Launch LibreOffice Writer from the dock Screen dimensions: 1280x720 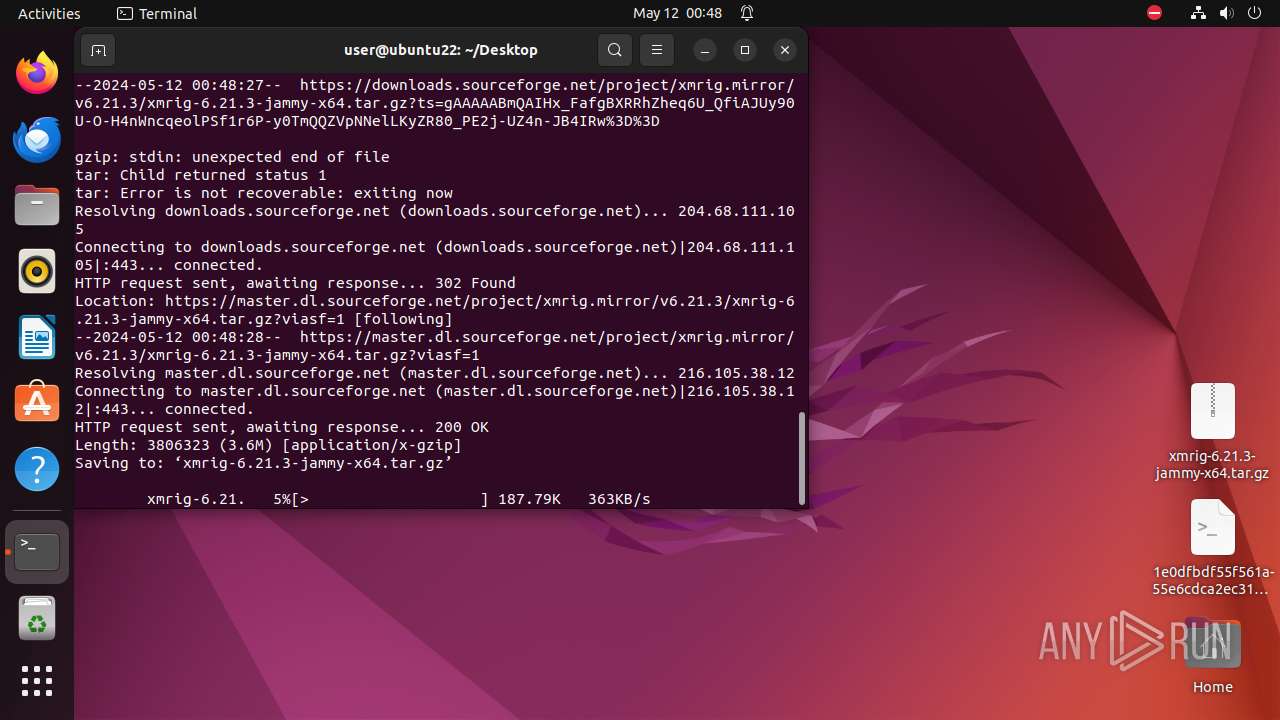(x=37, y=337)
